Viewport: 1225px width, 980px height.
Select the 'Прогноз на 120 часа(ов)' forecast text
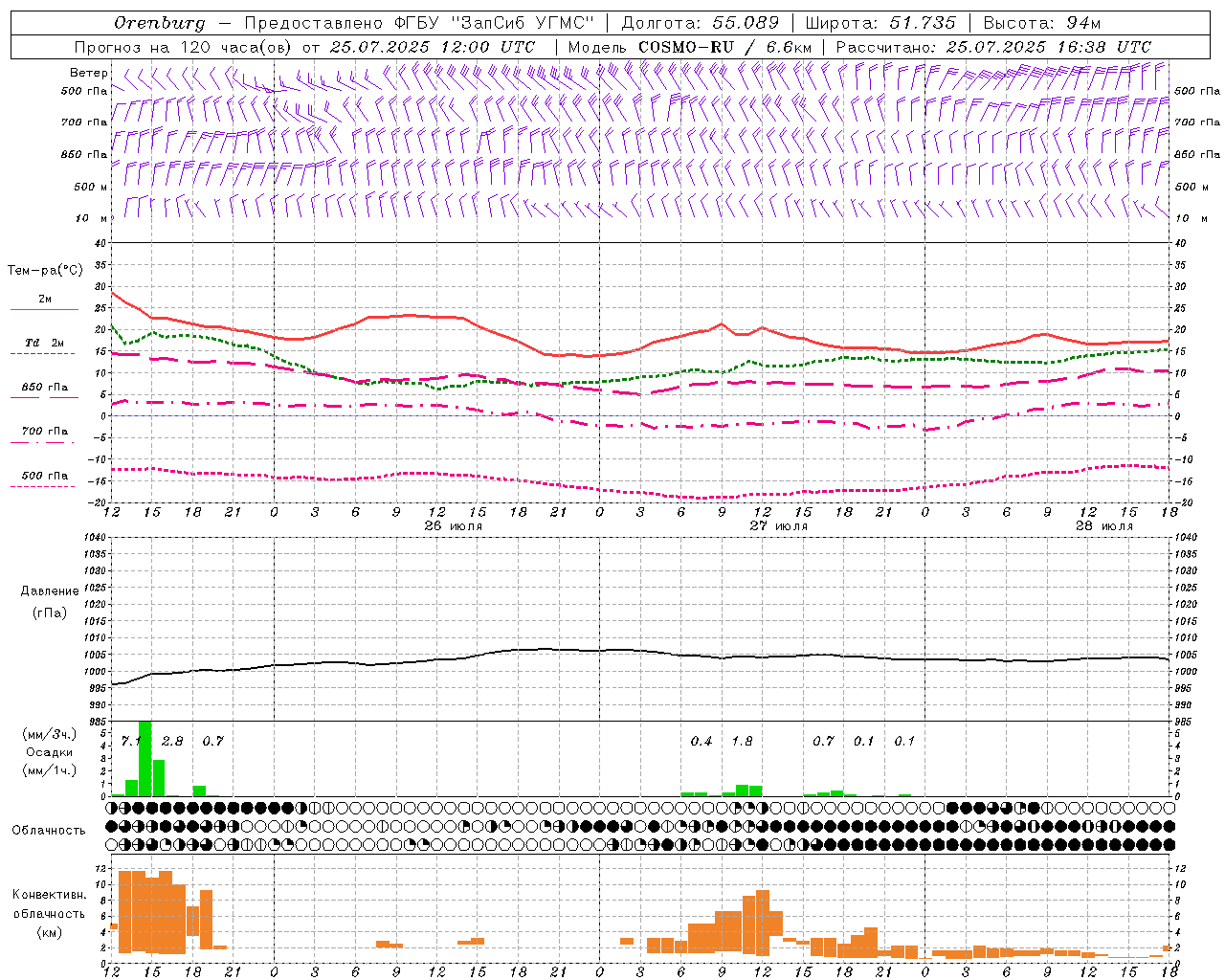pos(184,47)
